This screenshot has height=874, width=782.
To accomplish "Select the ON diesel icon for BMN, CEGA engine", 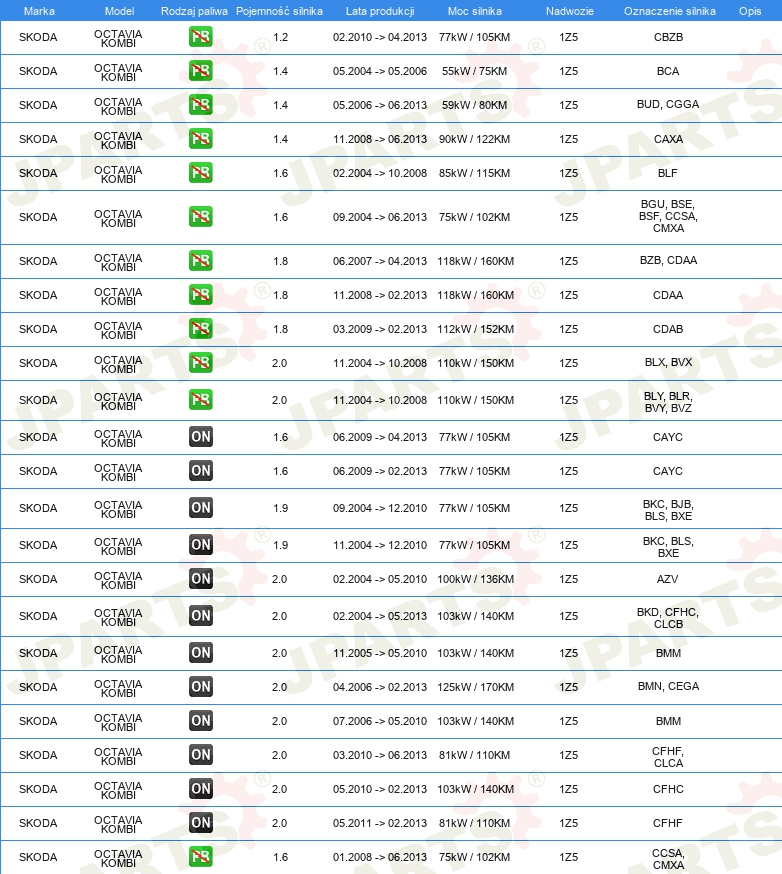I will pos(201,687).
